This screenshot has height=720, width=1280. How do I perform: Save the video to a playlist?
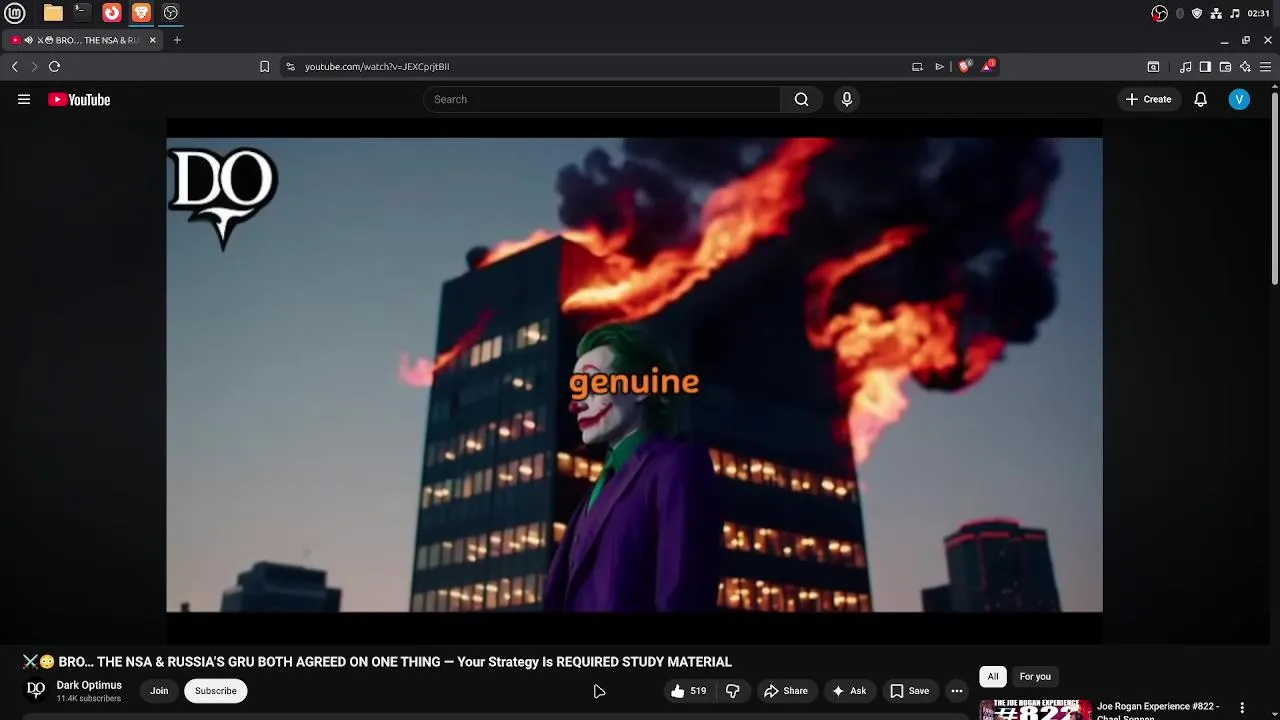[910, 691]
